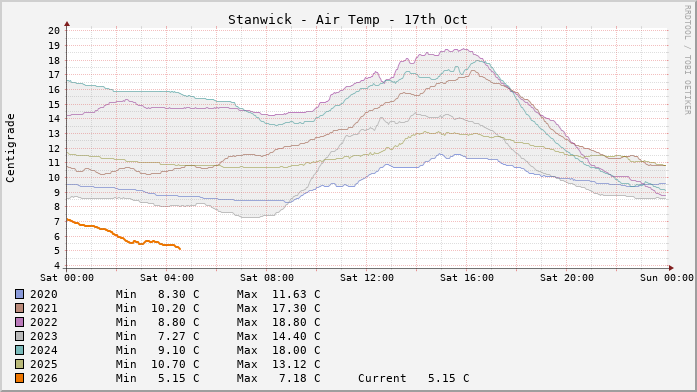Click the y-axis value 4
The height and width of the screenshot is (392, 697).
pos(57,266)
